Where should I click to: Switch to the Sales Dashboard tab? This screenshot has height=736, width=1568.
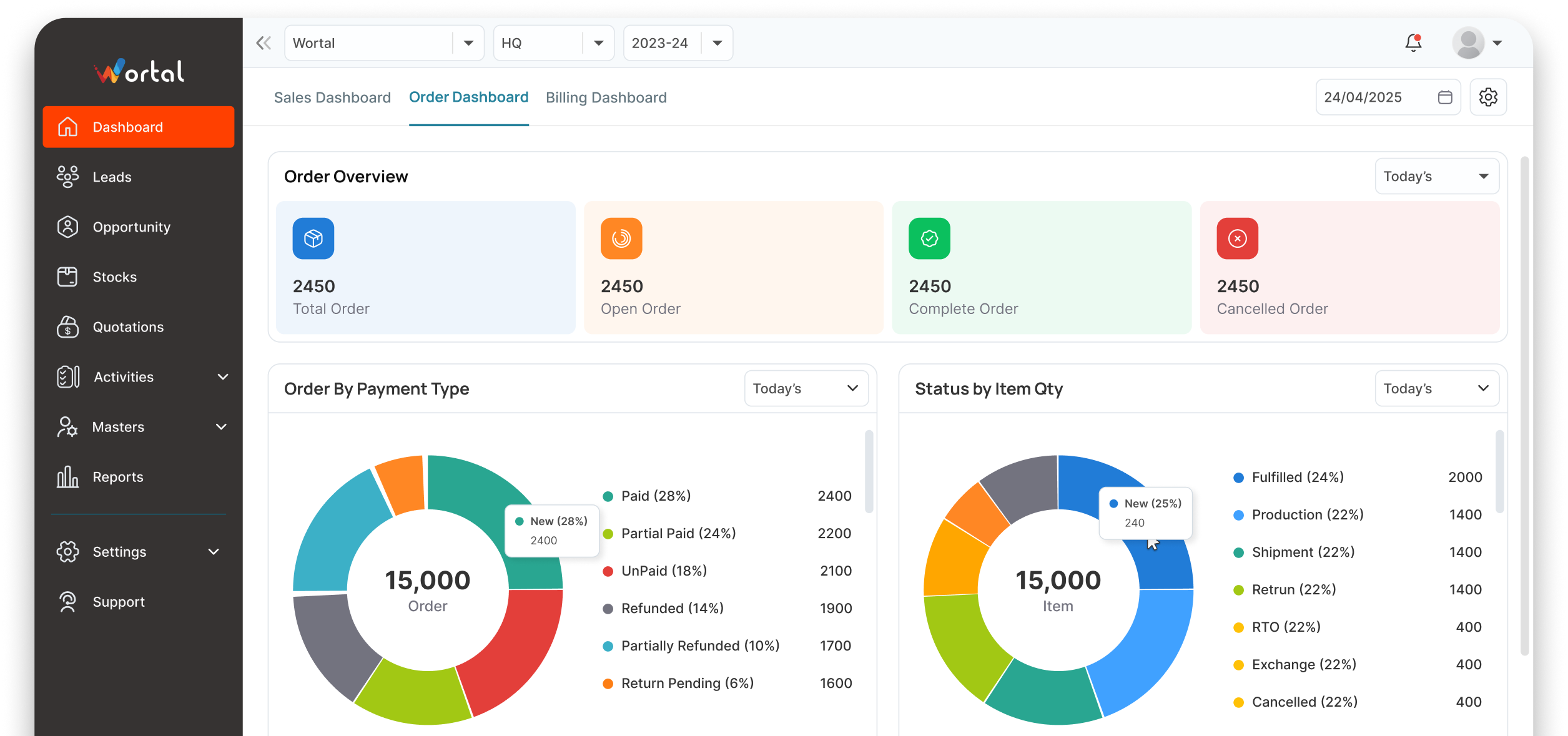(332, 97)
